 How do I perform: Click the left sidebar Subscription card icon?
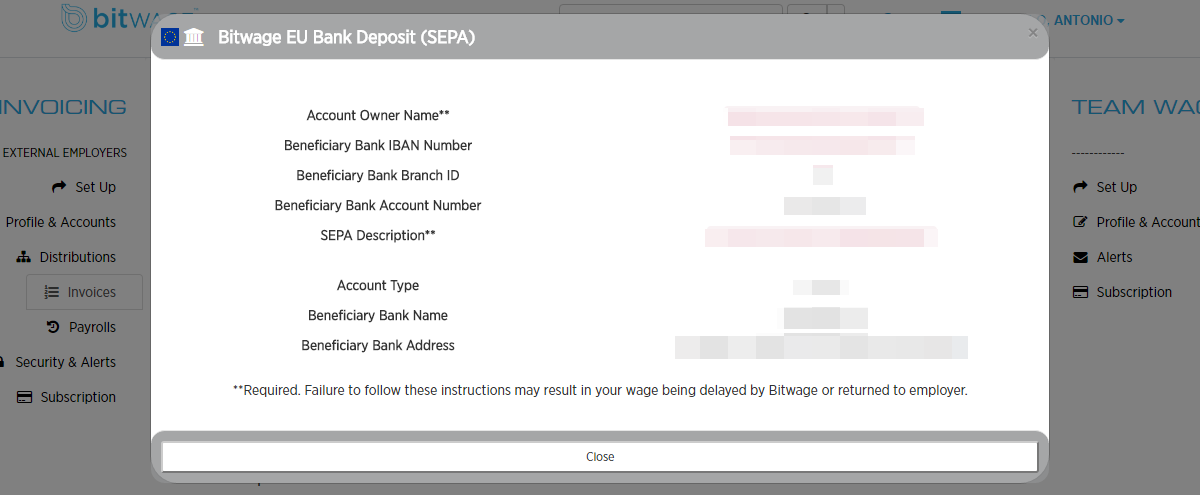pos(24,397)
